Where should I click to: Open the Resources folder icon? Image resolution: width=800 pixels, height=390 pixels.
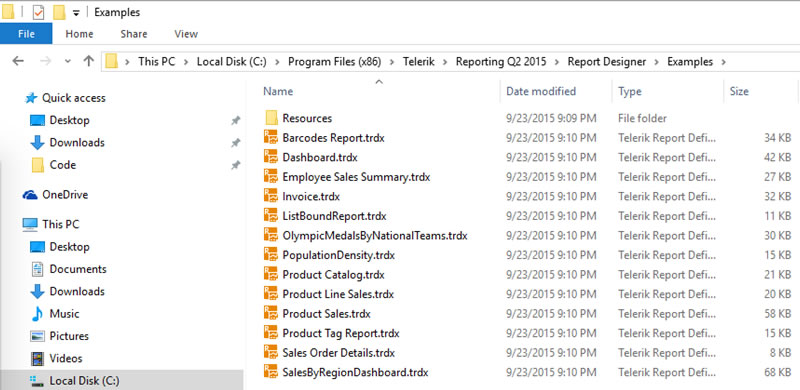tap(271, 118)
